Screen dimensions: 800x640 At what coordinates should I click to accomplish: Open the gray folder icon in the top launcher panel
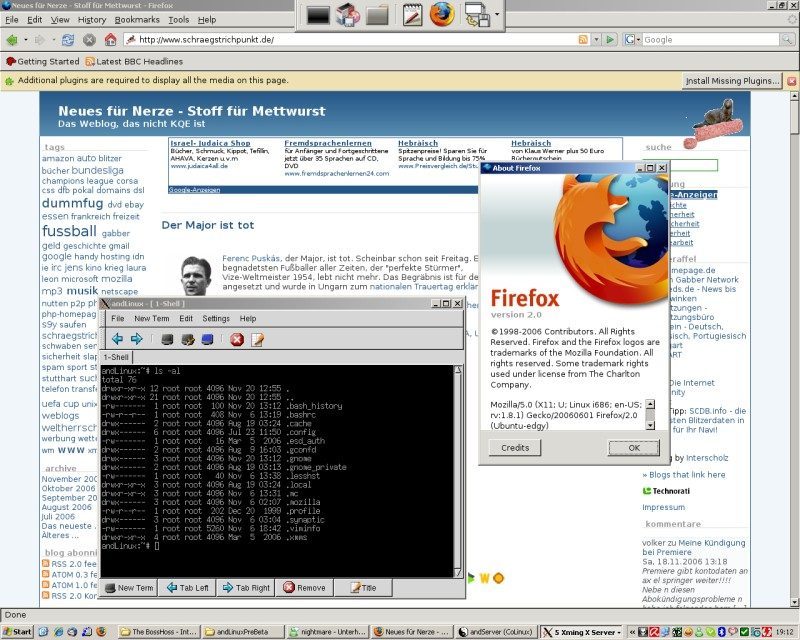click(378, 15)
